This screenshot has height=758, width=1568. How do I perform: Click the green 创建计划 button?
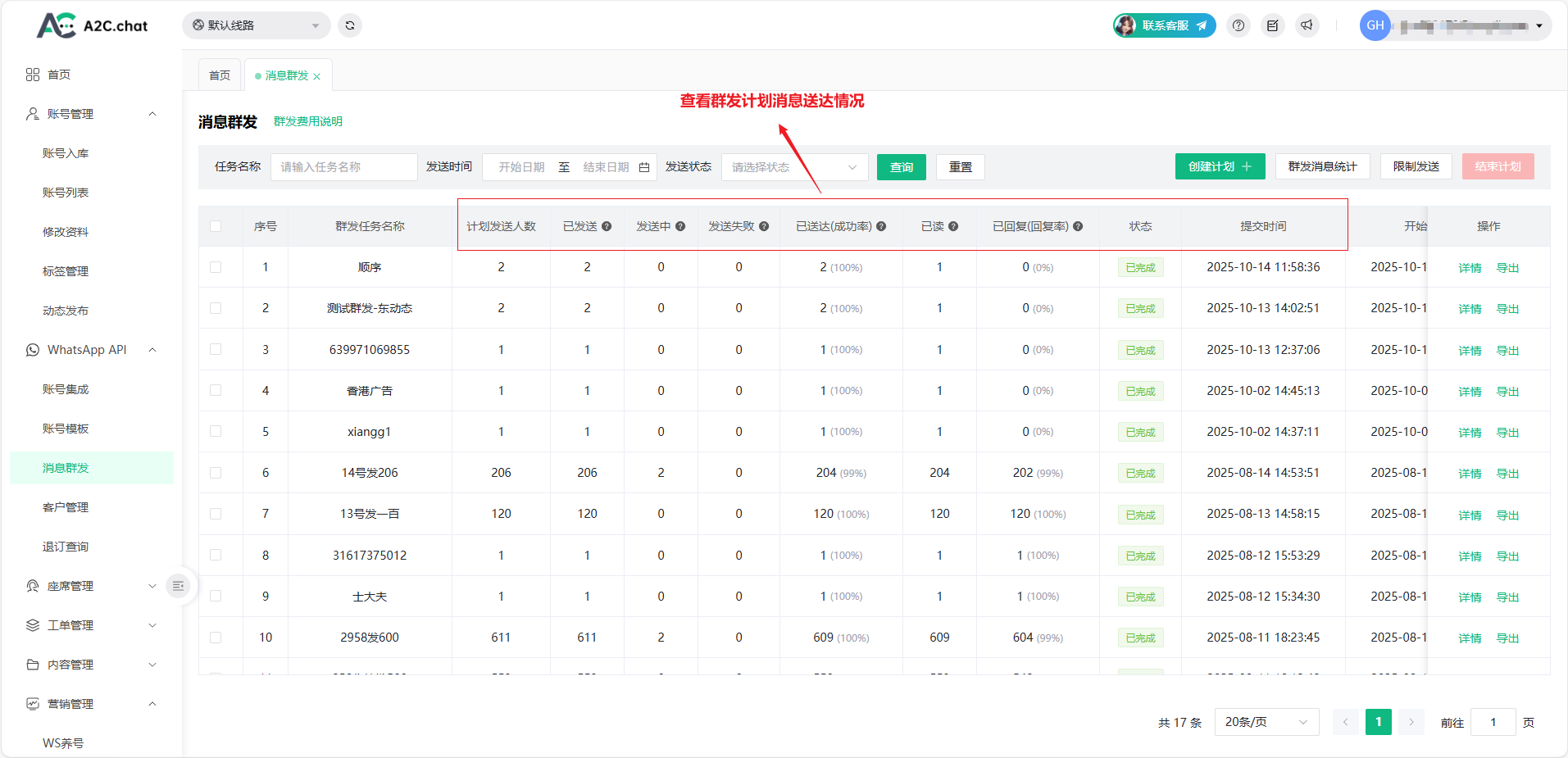pos(1220,166)
